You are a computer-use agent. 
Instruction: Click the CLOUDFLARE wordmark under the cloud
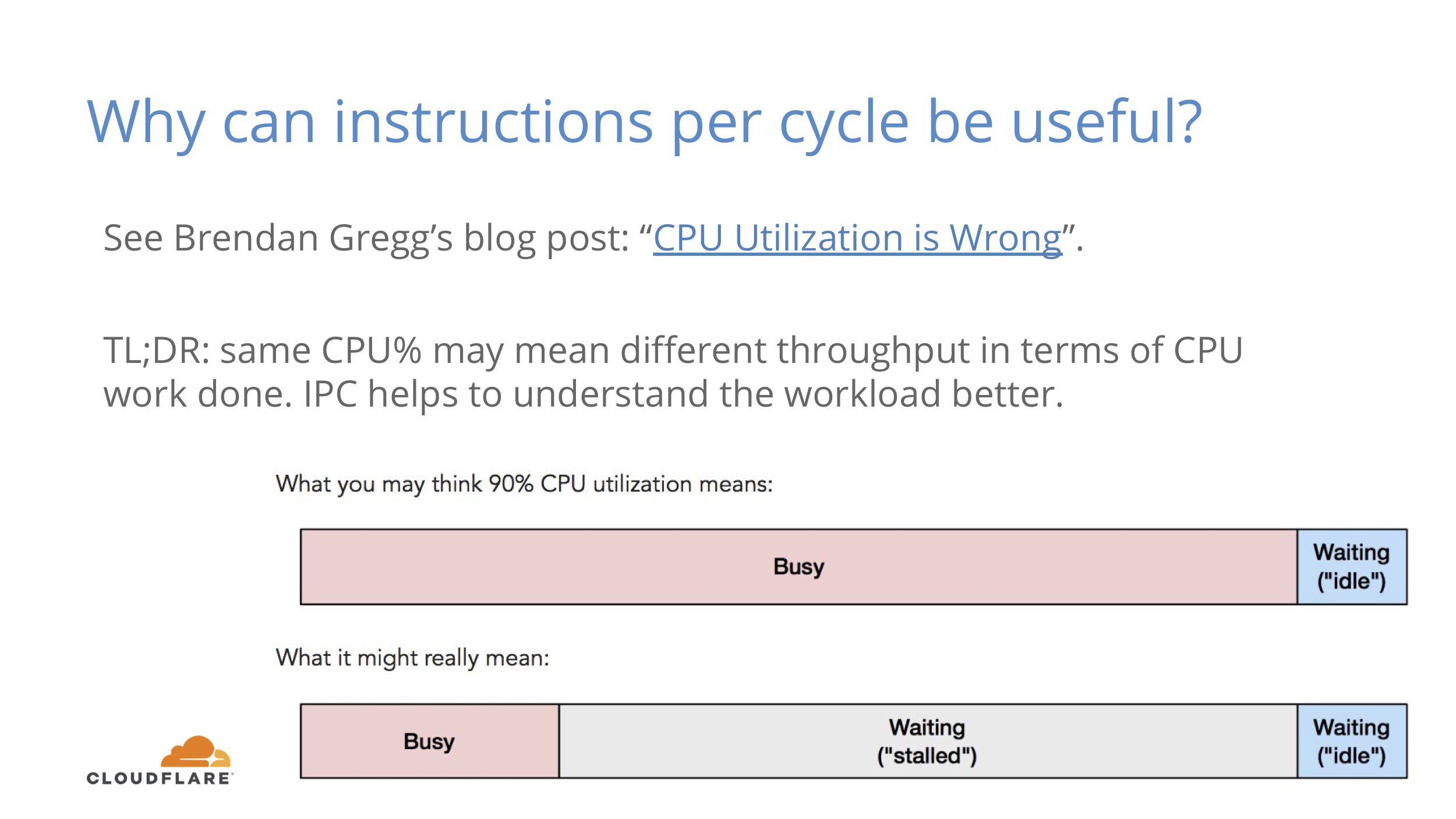coord(159,779)
